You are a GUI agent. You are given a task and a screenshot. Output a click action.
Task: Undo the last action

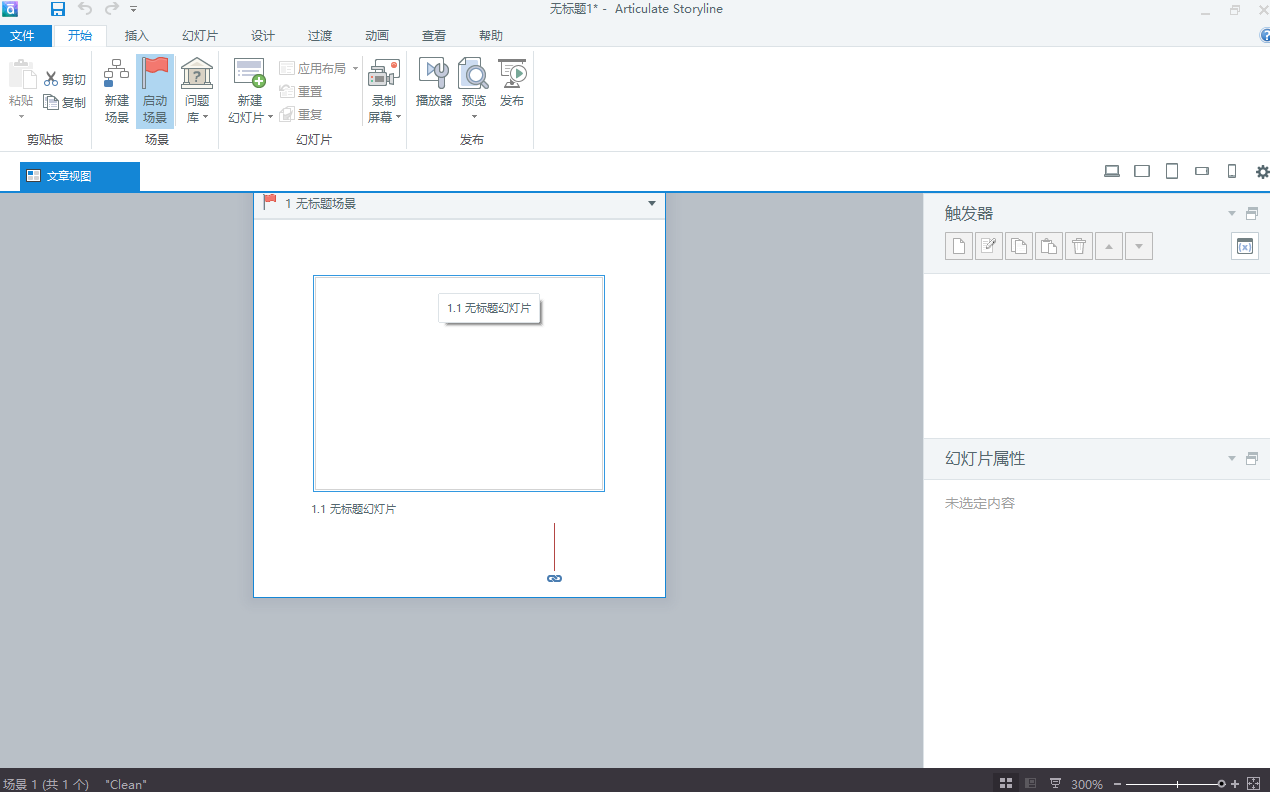85,9
